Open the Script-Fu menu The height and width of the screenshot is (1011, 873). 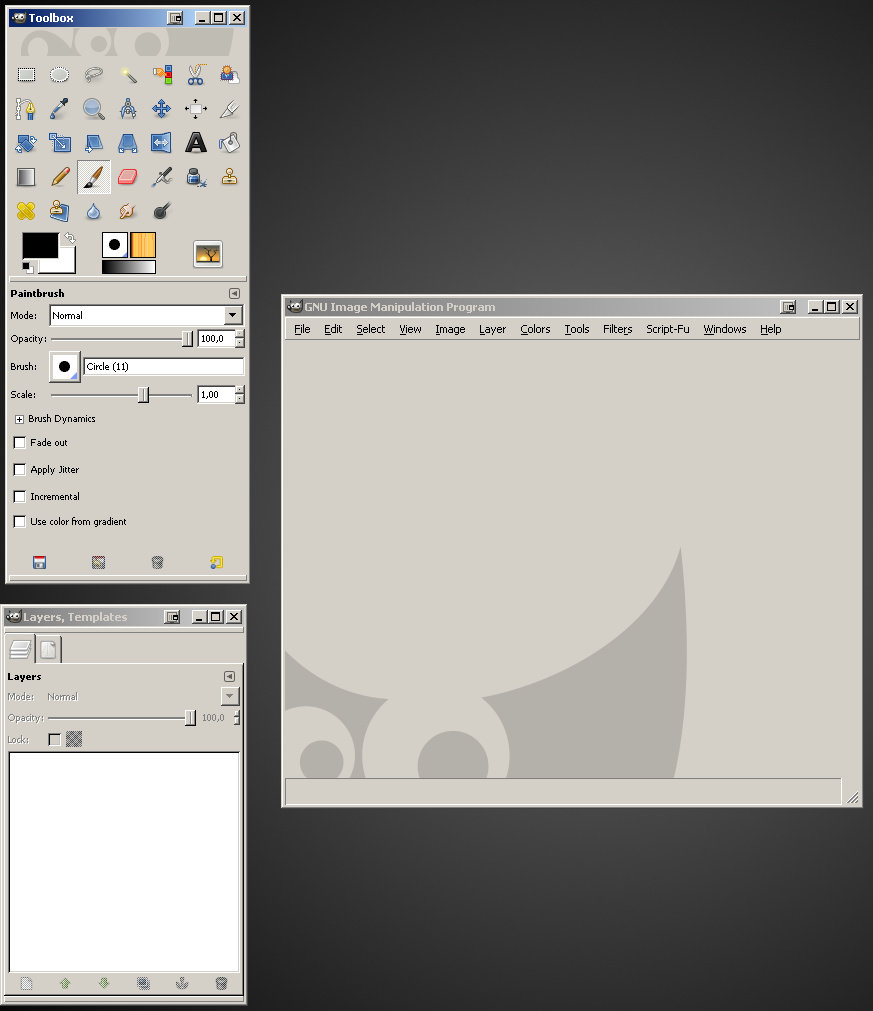[668, 329]
